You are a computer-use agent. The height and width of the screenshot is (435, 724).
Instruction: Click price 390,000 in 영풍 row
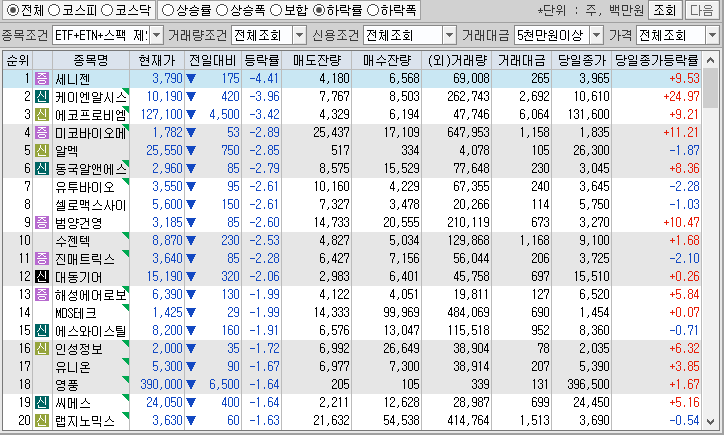[162, 385]
